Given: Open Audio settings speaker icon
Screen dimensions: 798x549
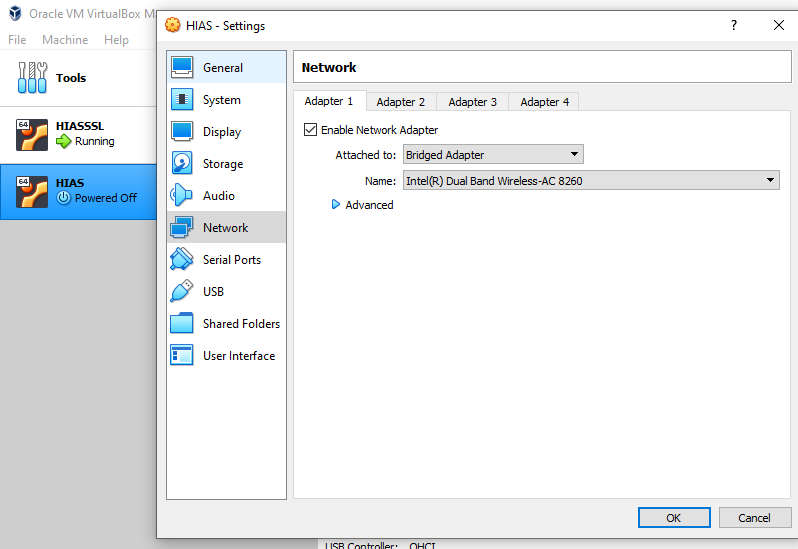Looking at the screenshot, I should [x=181, y=195].
